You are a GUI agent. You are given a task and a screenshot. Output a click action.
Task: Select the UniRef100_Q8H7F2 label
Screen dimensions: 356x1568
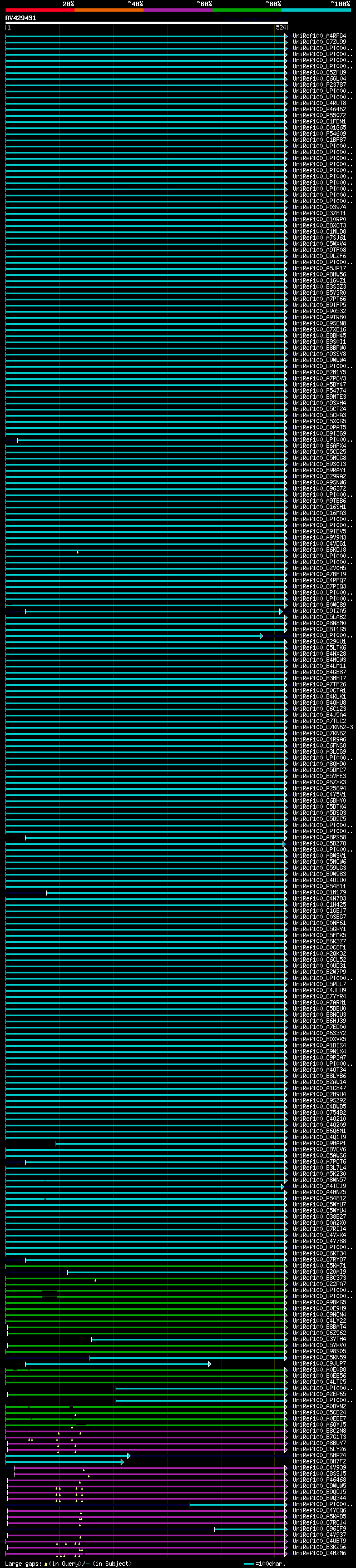[319, 1461]
